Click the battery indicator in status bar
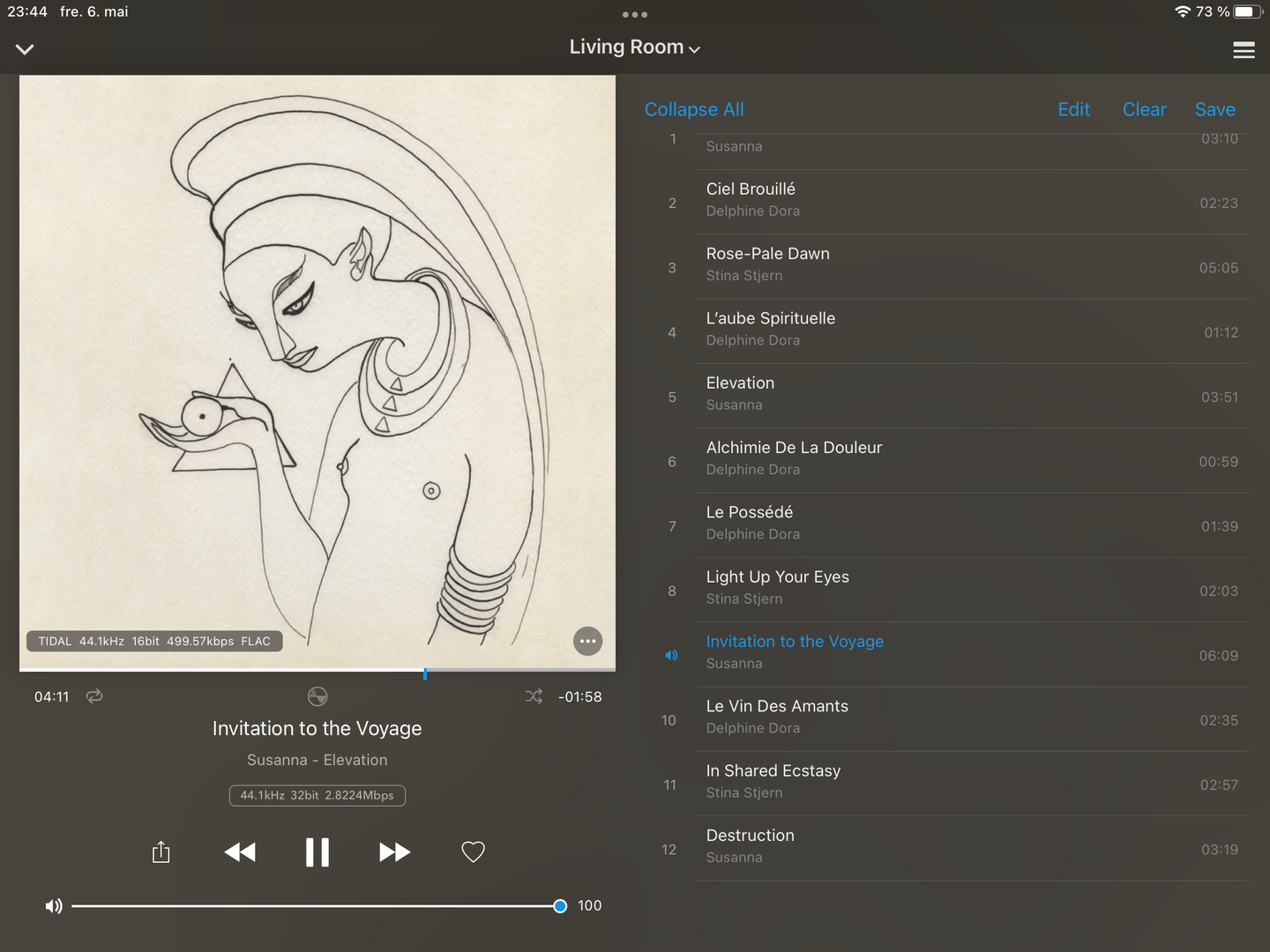Screen dimensions: 1270x952 point(1248,11)
